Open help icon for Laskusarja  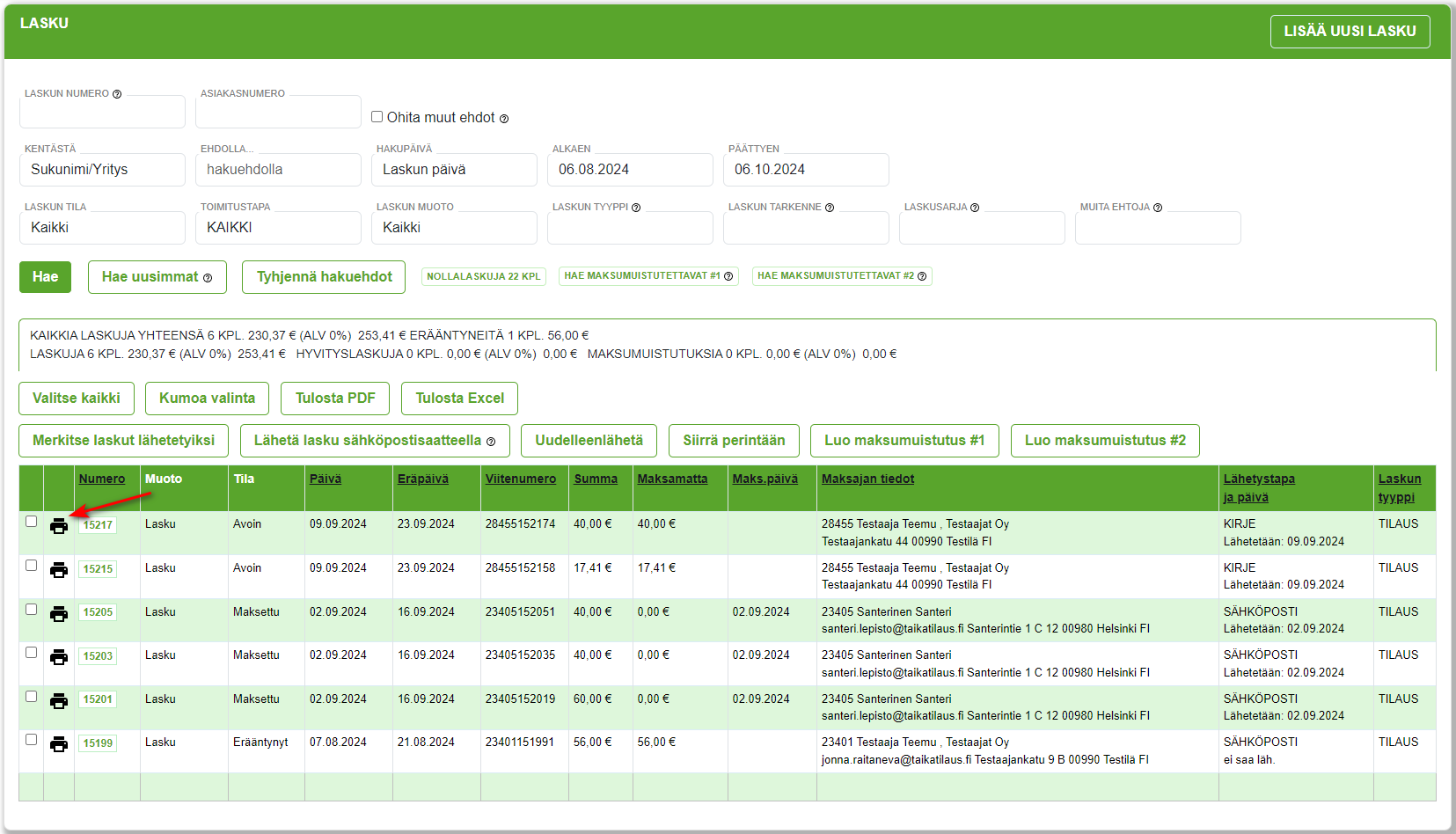coord(975,208)
